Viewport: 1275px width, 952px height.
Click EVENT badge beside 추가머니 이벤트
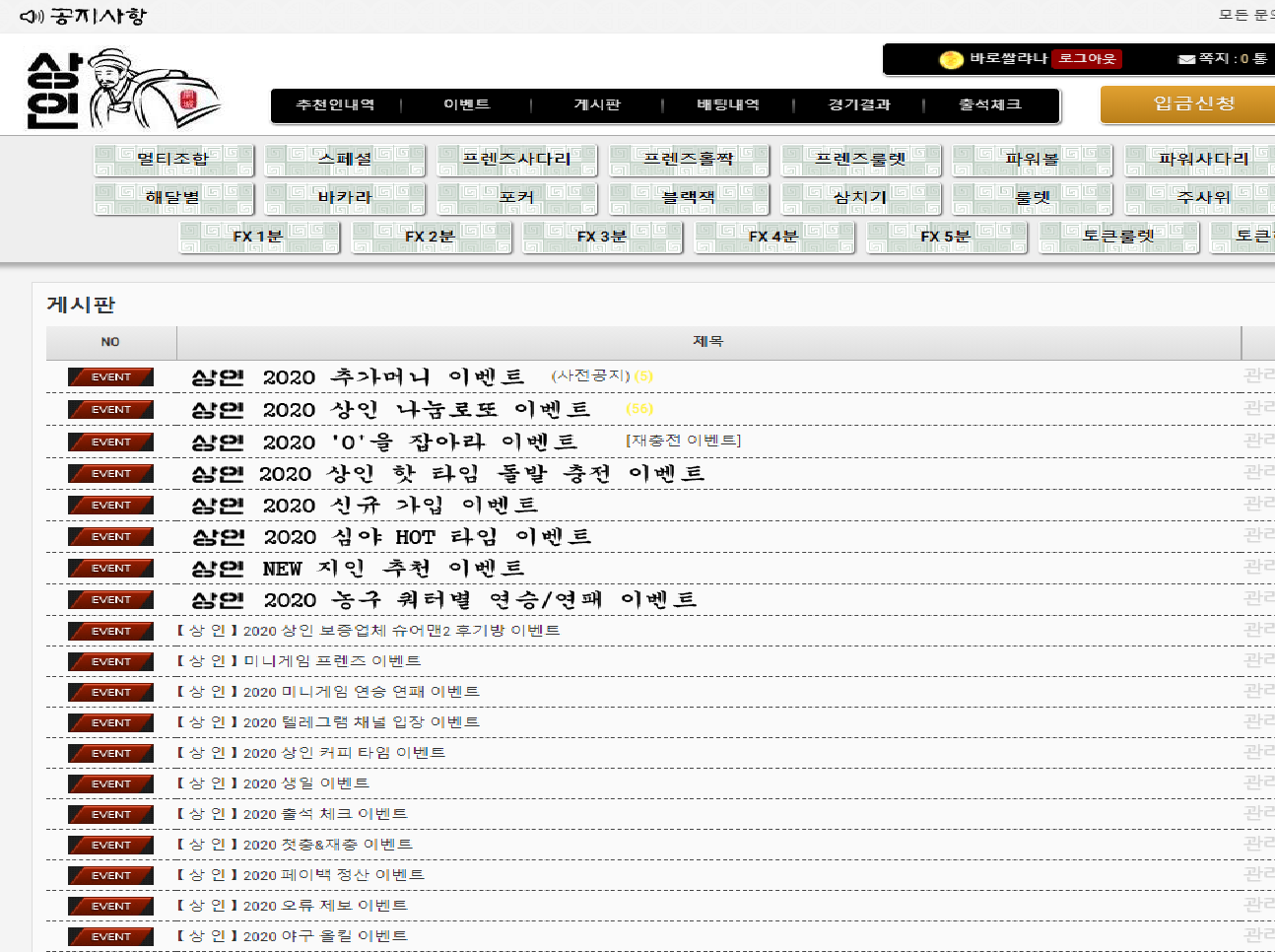tap(110, 377)
